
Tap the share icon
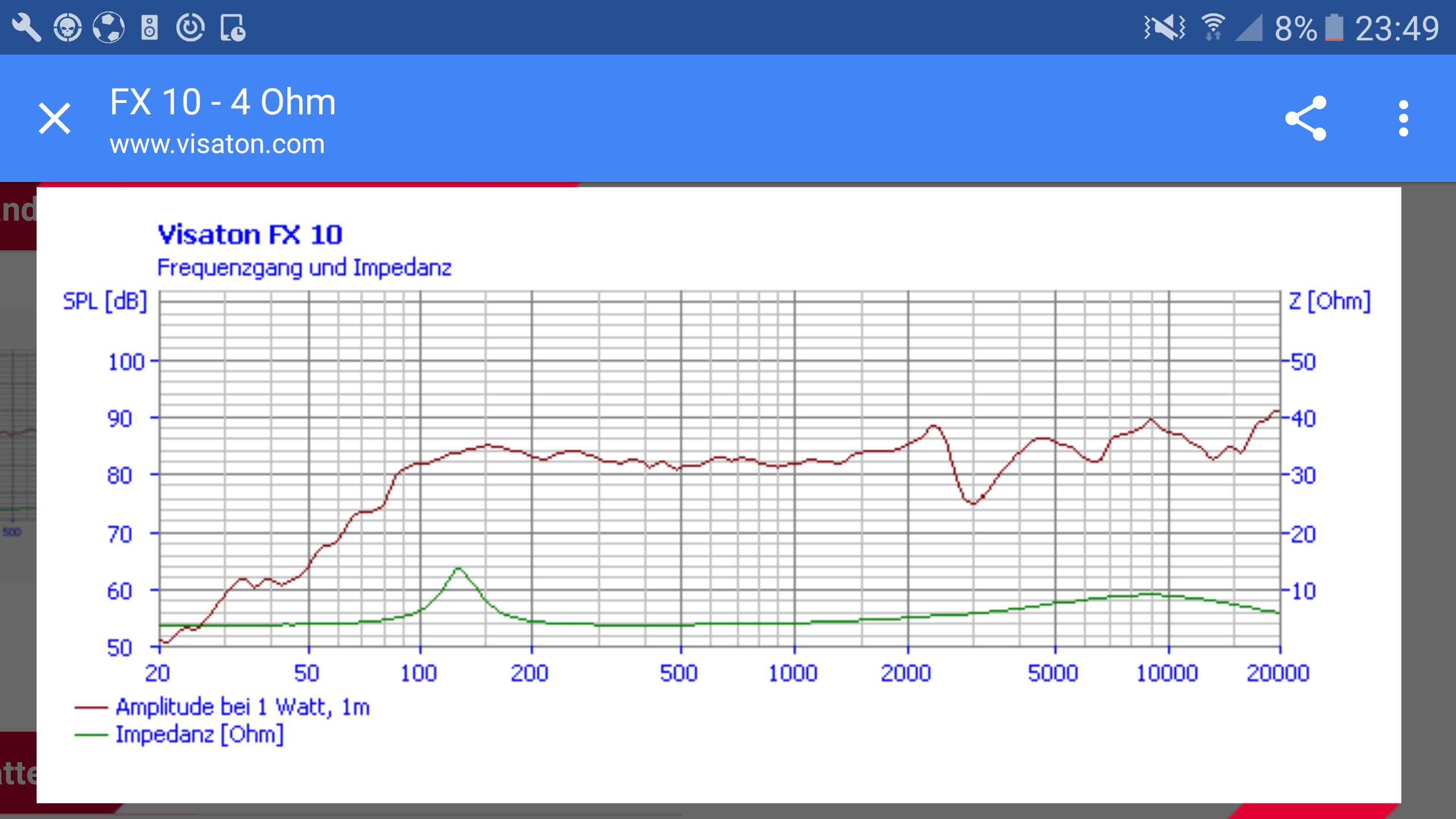(x=1306, y=118)
